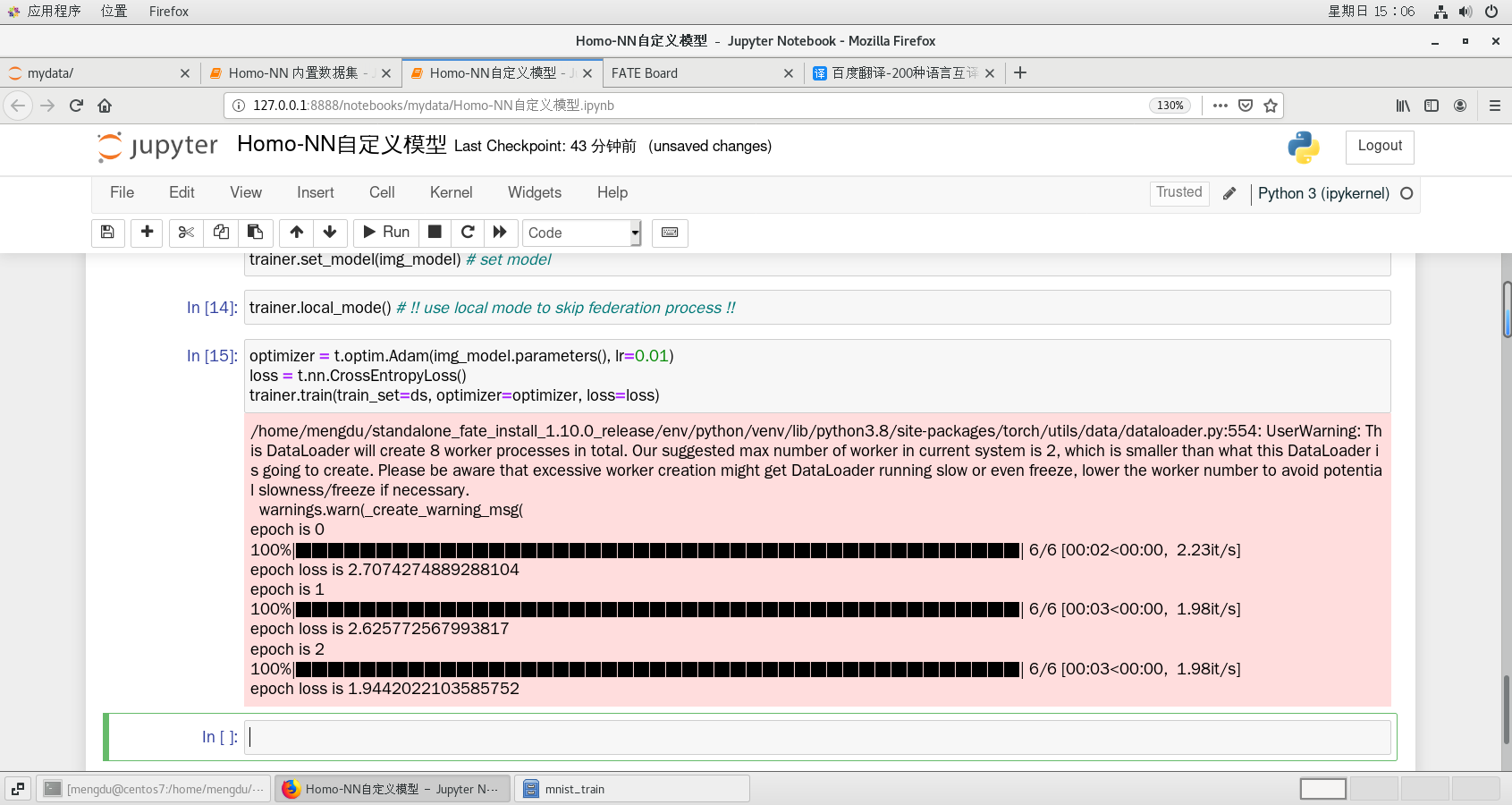Screen dimensions: 1512x805
Task: Open 应用程序 applications menu
Action: click(x=54, y=12)
